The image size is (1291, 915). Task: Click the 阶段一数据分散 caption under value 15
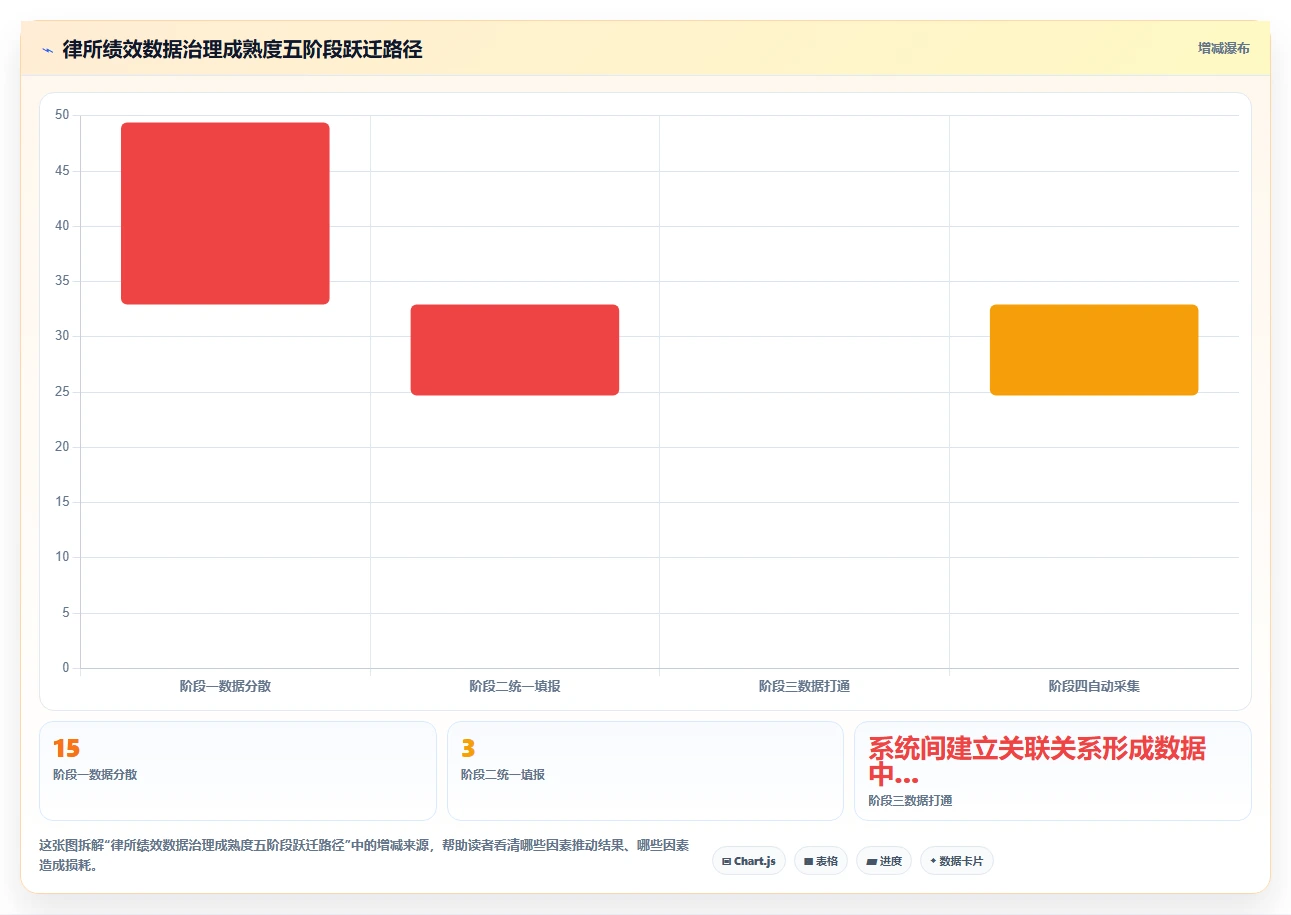click(95, 775)
